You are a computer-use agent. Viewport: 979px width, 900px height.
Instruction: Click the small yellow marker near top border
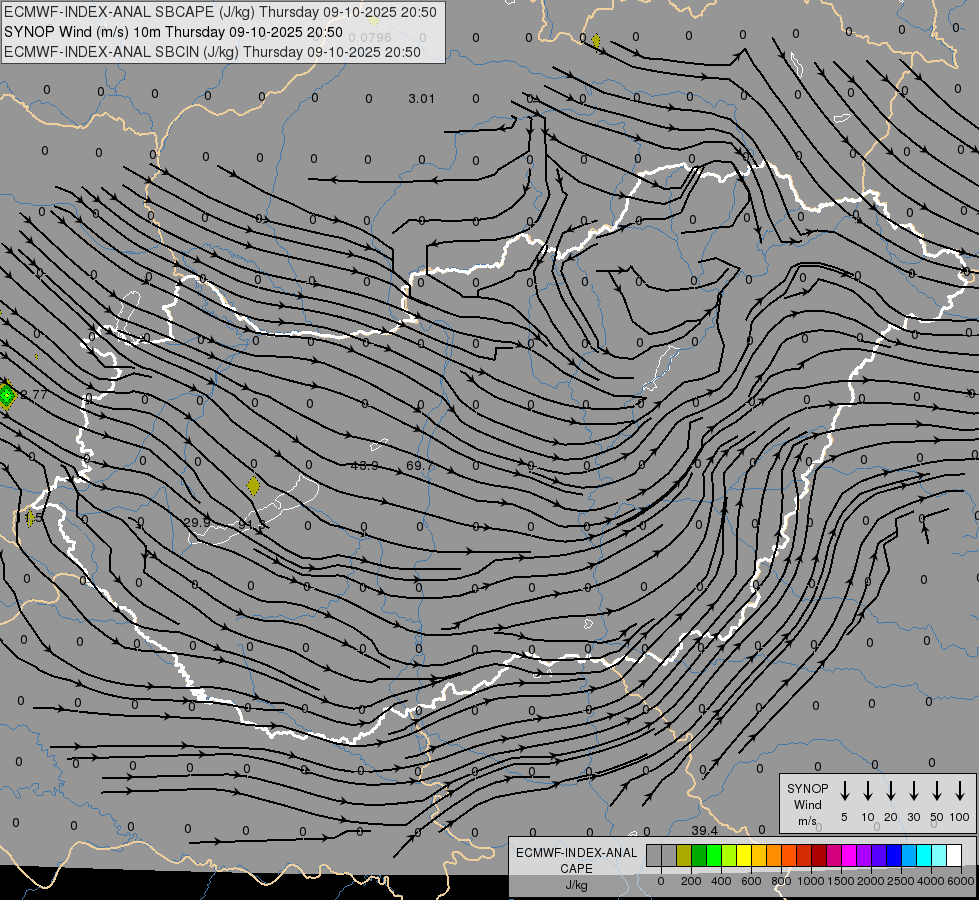(x=596, y=41)
